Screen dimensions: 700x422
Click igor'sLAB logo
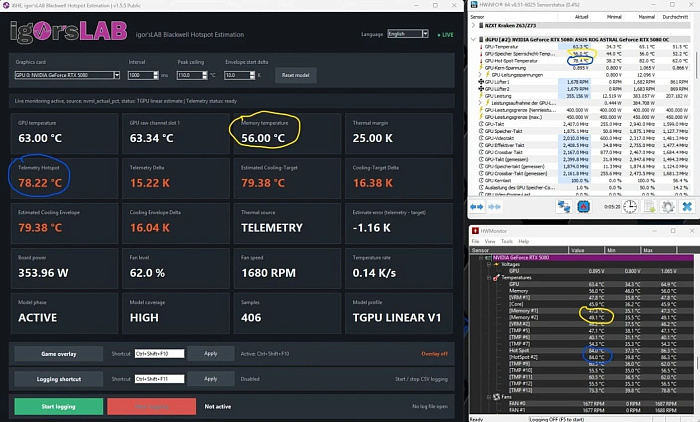pyautogui.click(x=68, y=32)
